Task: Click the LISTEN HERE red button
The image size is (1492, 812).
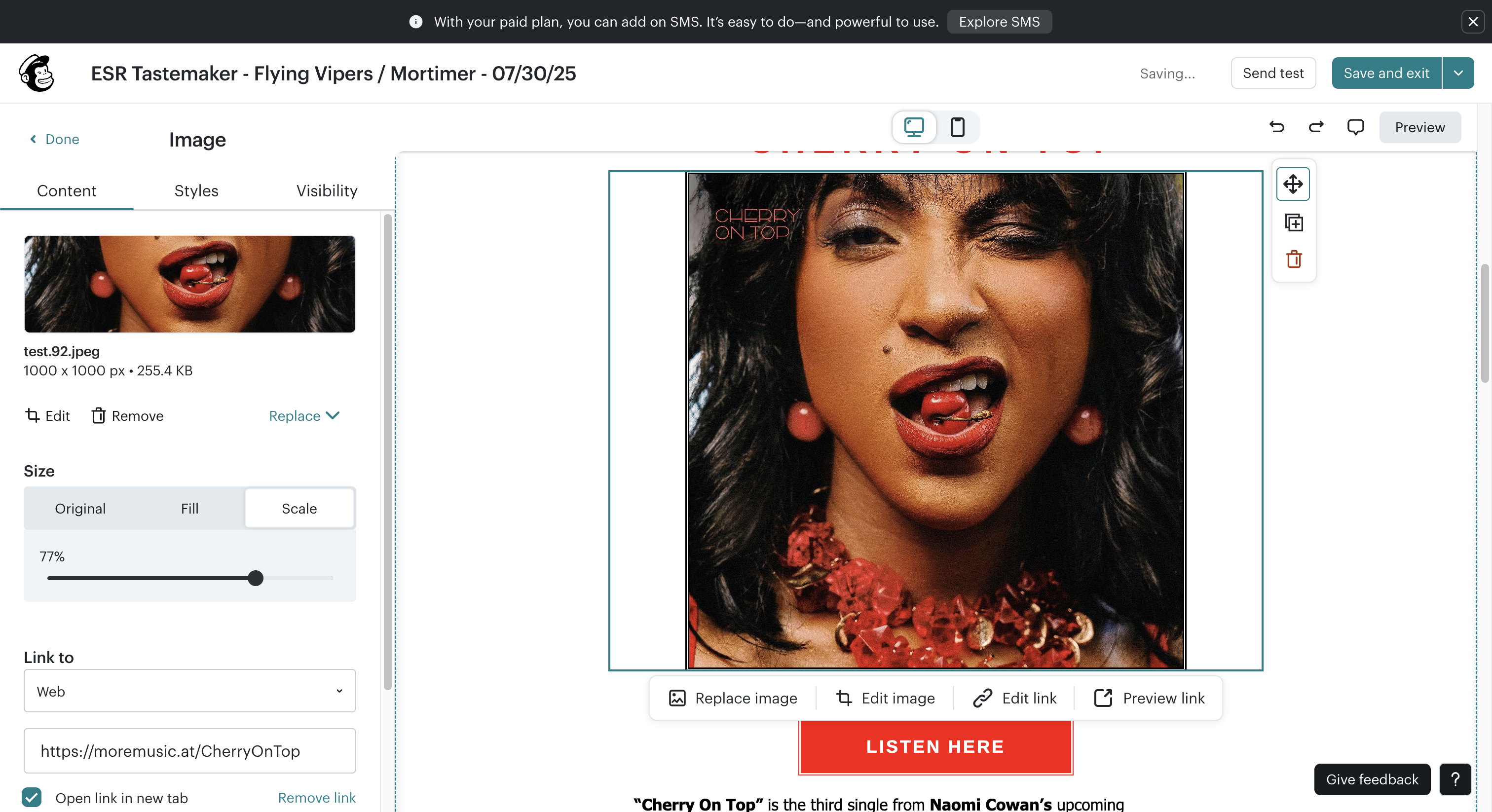Action: [935, 746]
